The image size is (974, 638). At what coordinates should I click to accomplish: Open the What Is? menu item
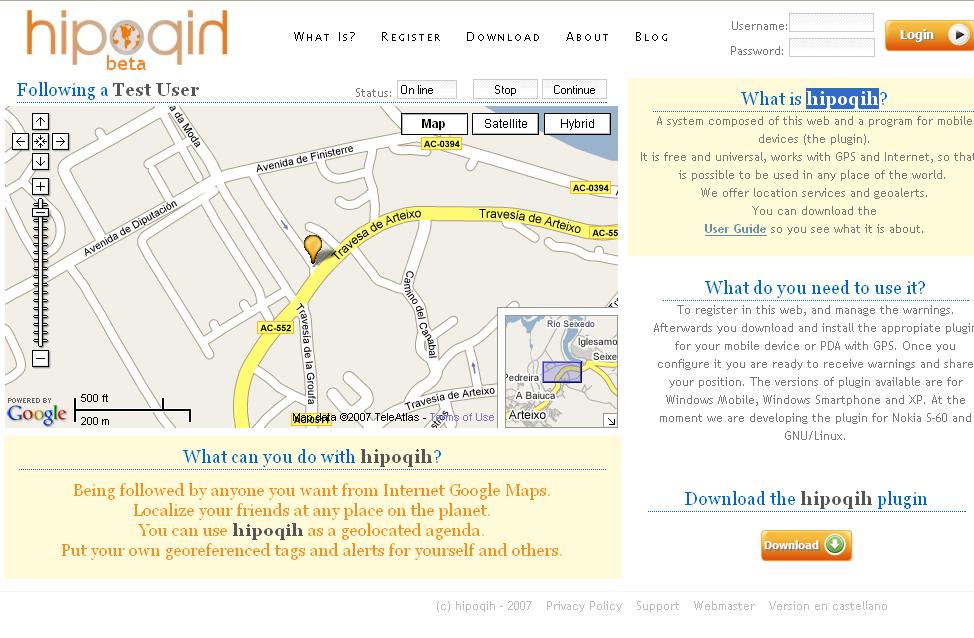pyautogui.click(x=325, y=37)
